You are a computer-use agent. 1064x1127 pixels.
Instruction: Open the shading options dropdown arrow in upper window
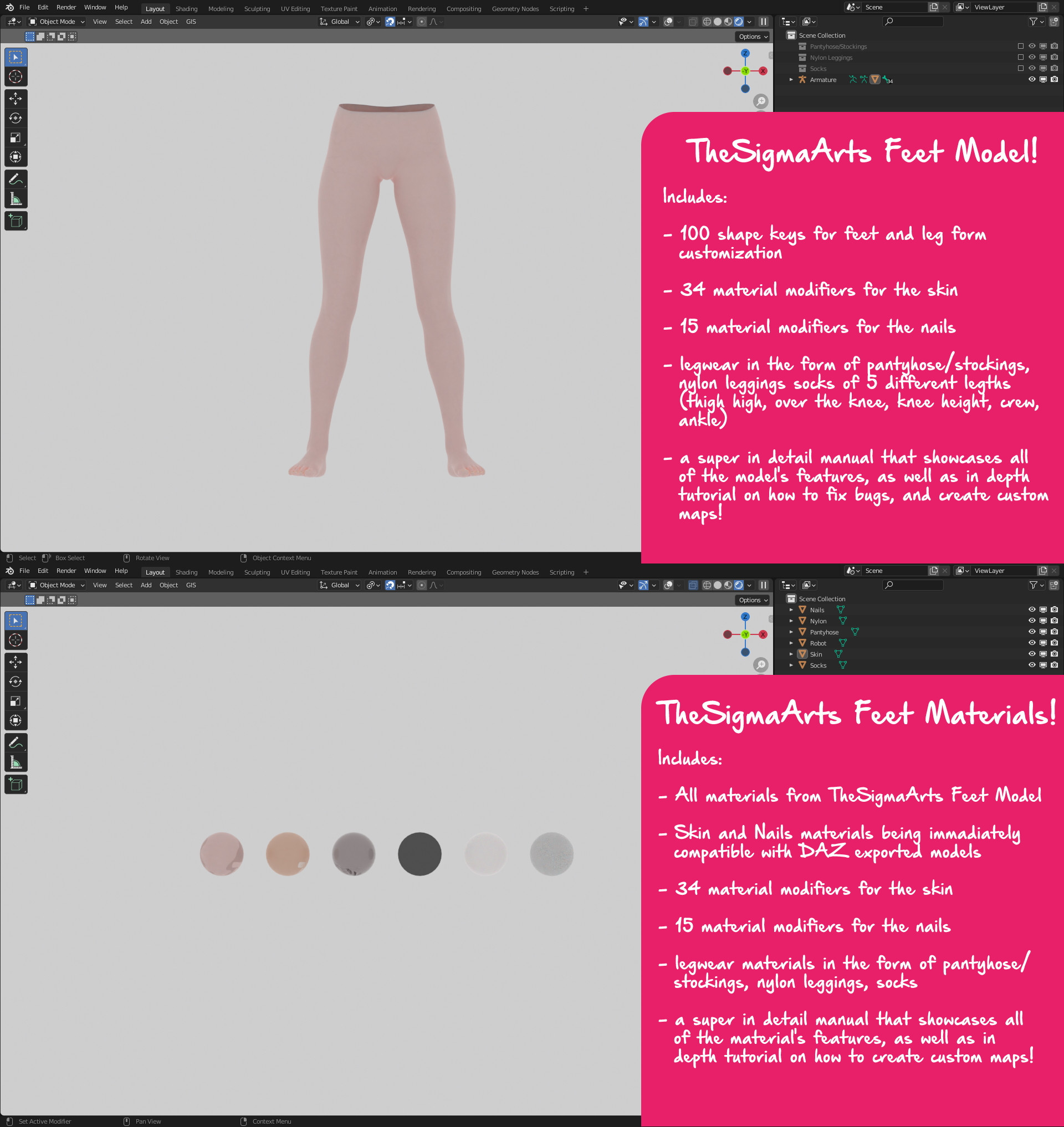[x=749, y=22]
